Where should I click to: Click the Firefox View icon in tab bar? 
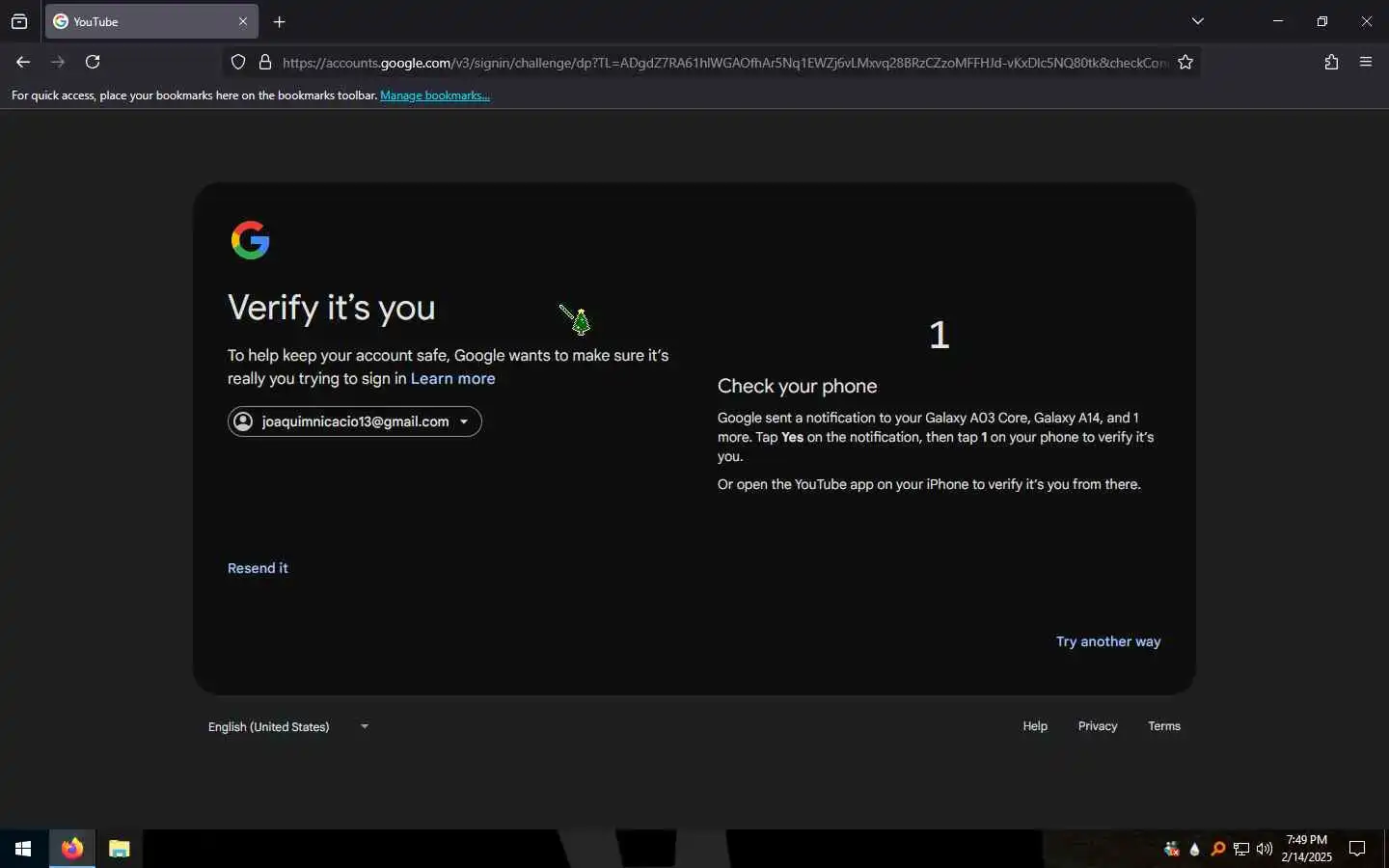click(x=19, y=21)
